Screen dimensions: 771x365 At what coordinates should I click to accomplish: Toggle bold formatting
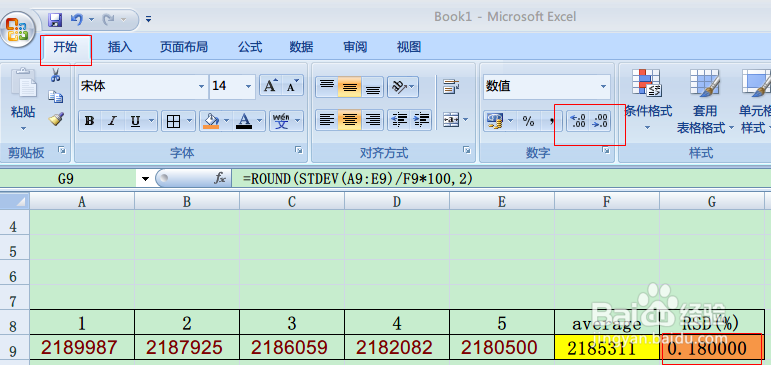tap(89, 121)
